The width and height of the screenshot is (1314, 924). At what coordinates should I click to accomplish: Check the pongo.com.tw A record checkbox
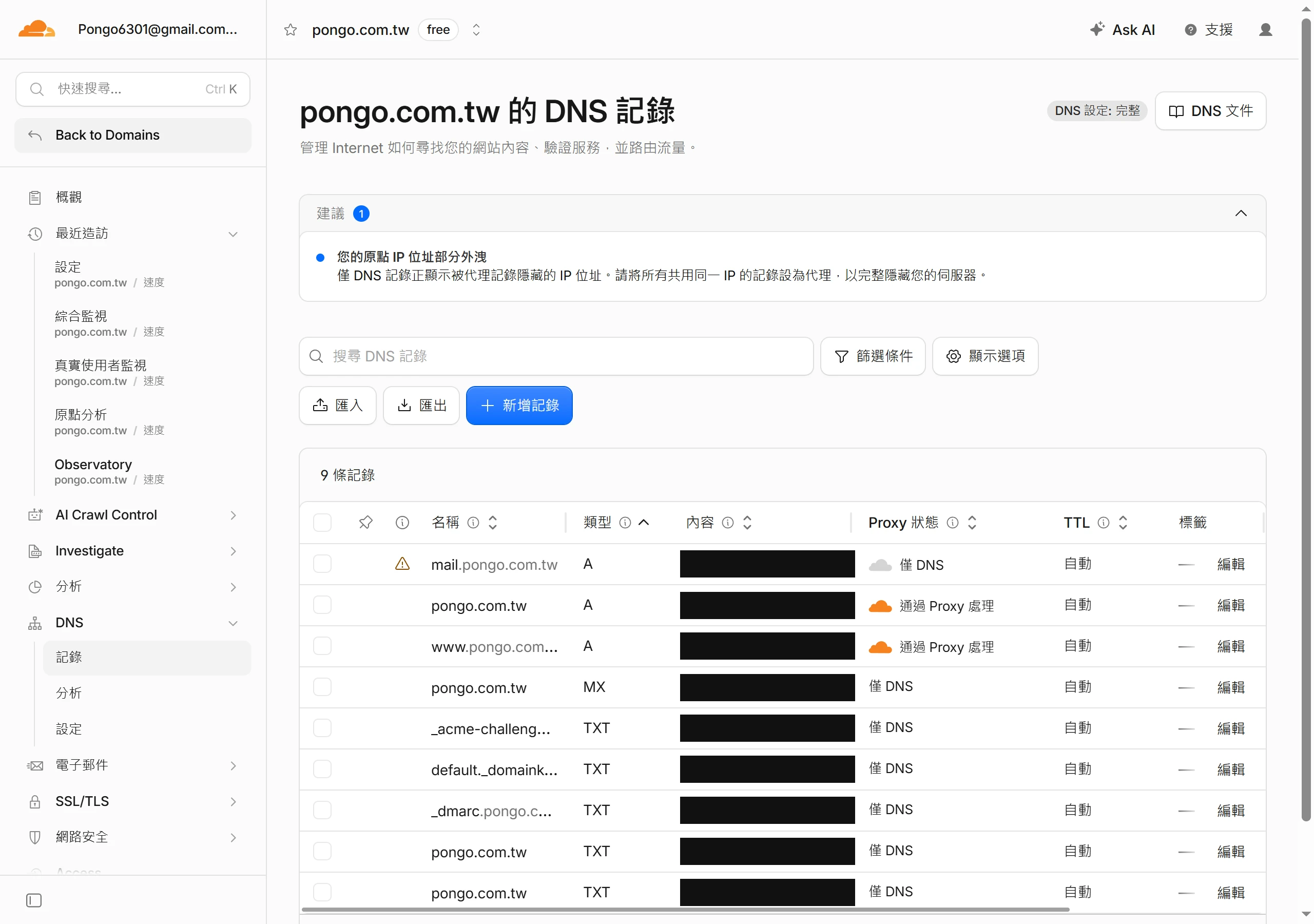[x=322, y=605]
